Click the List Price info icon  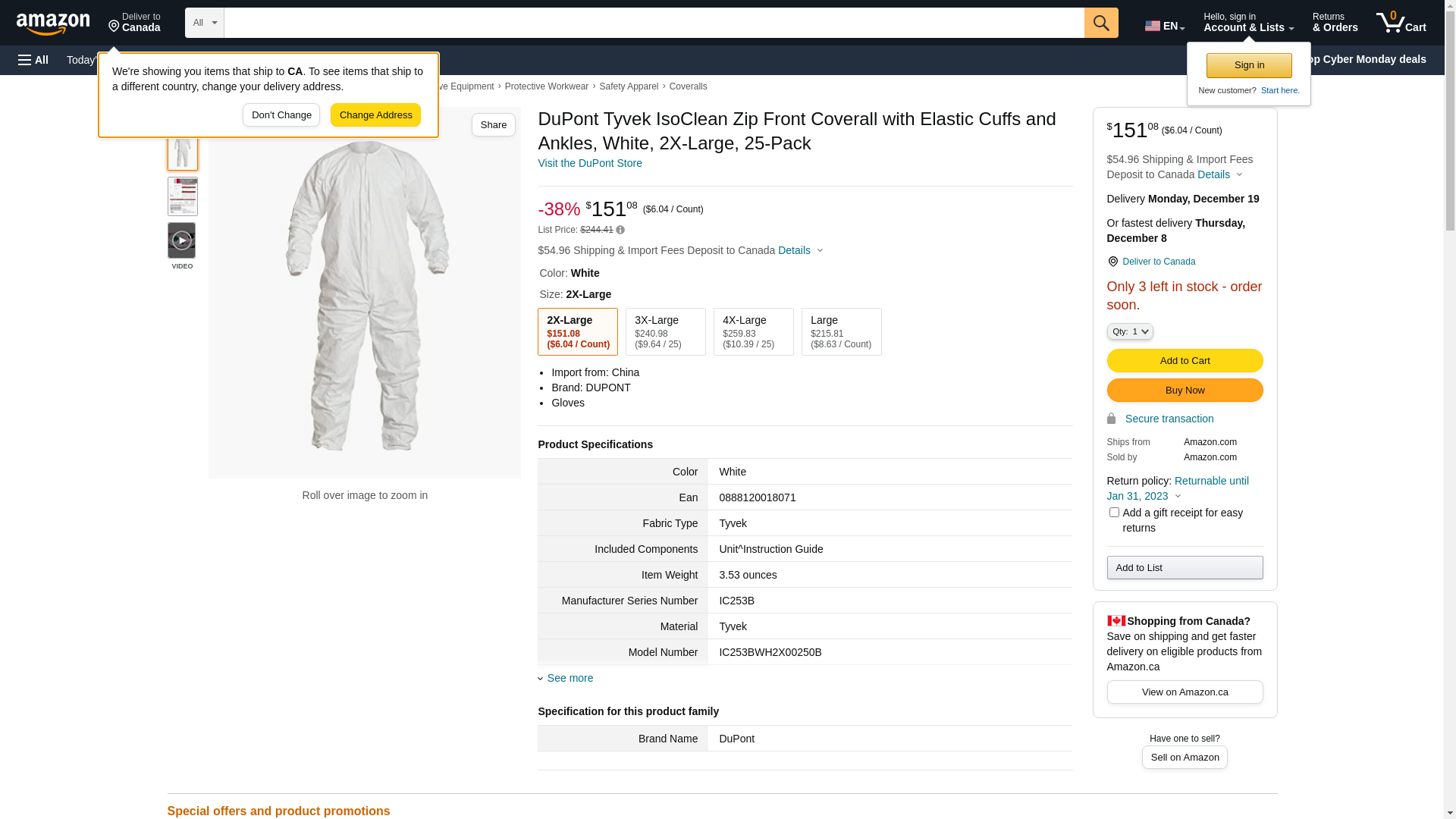coord(620,230)
